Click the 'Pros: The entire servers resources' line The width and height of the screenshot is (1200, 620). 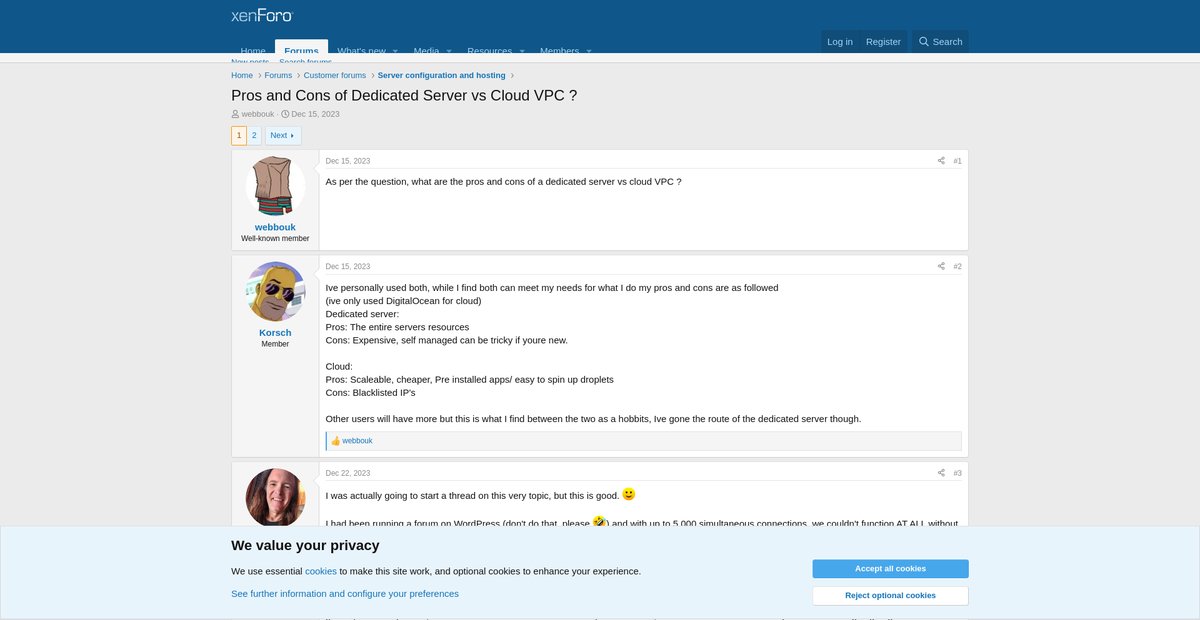(x=397, y=327)
